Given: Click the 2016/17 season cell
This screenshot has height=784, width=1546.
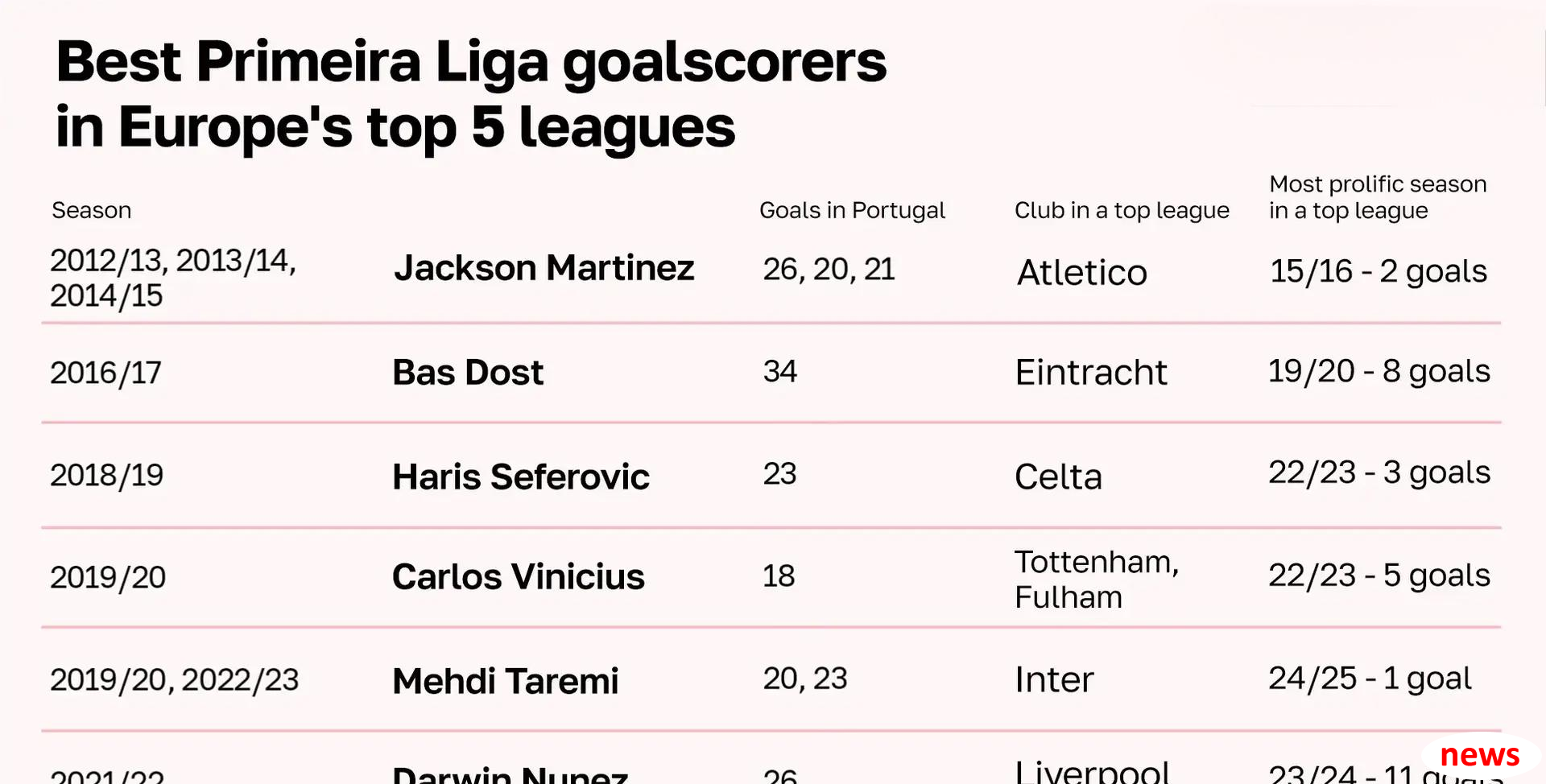Looking at the screenshot, I should (x=105, y=373).
